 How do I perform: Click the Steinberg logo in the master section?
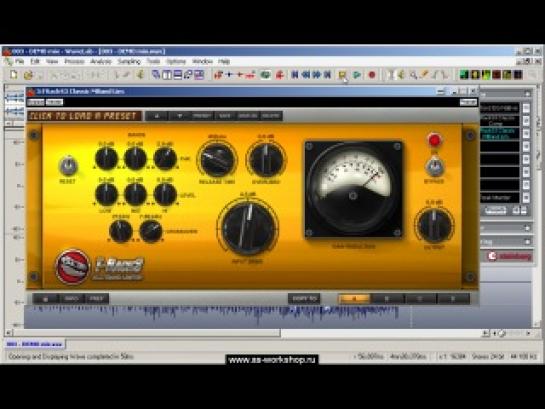(510, 256)
